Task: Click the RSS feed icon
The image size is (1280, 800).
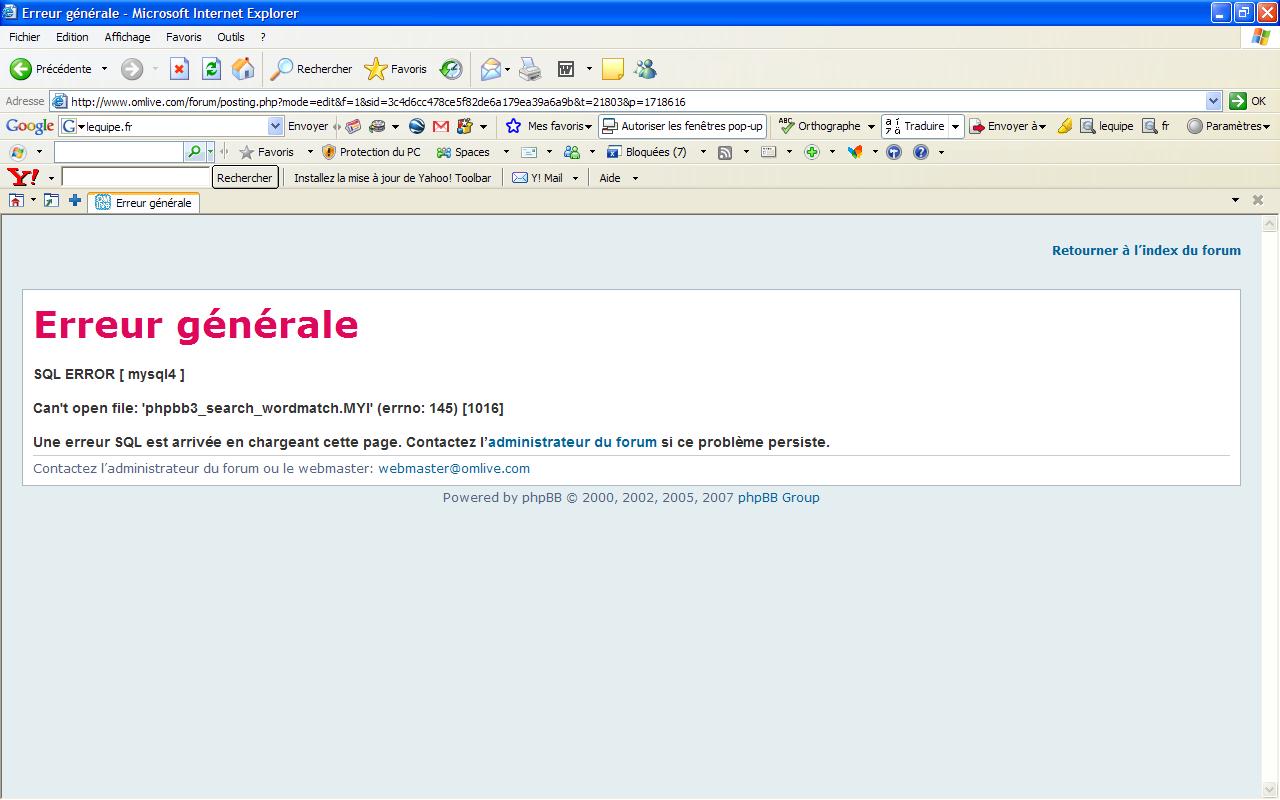Action: [725, 152]
